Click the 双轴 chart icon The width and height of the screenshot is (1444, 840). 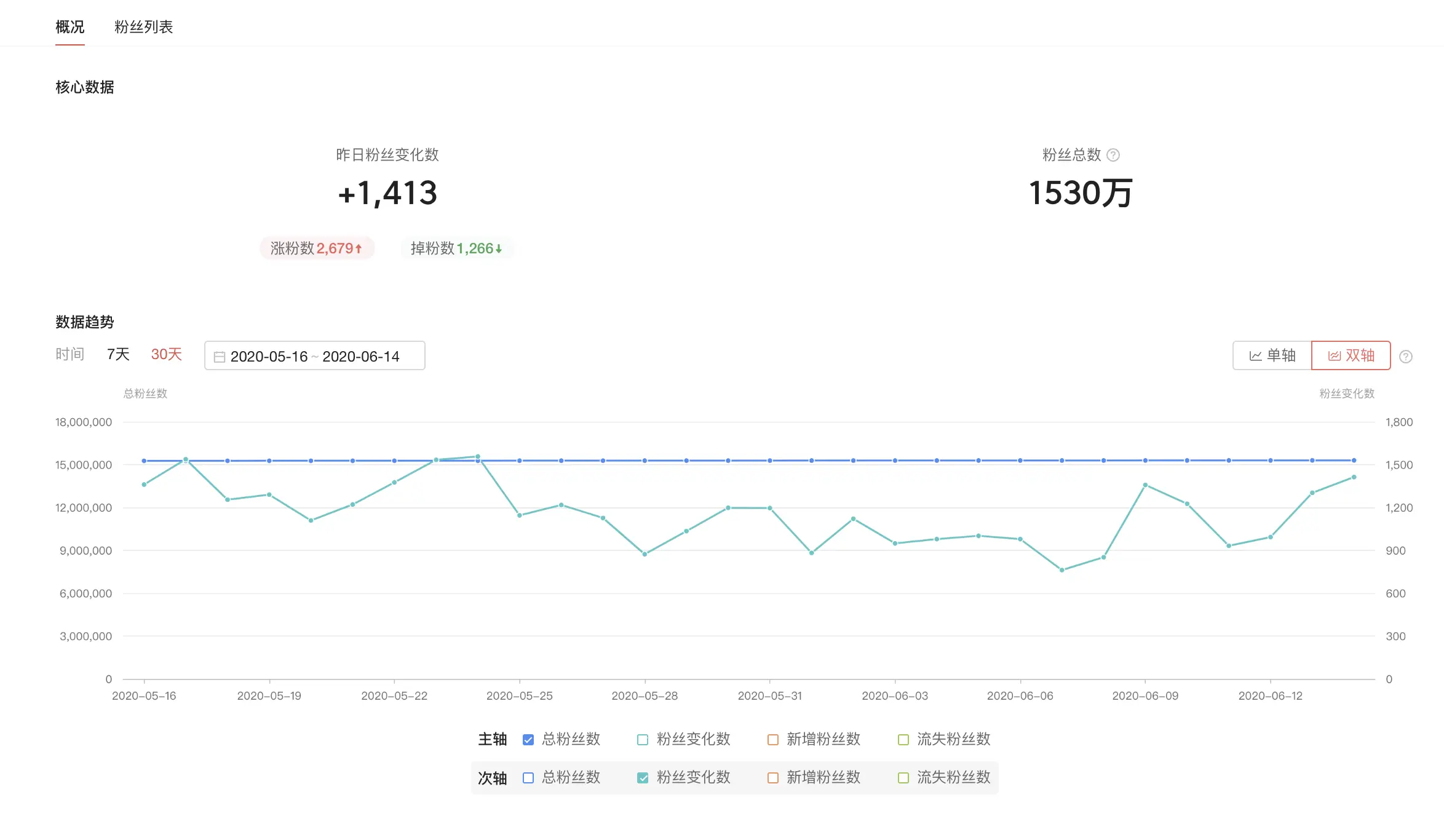pyautogui.click(x=1334, y=356)
